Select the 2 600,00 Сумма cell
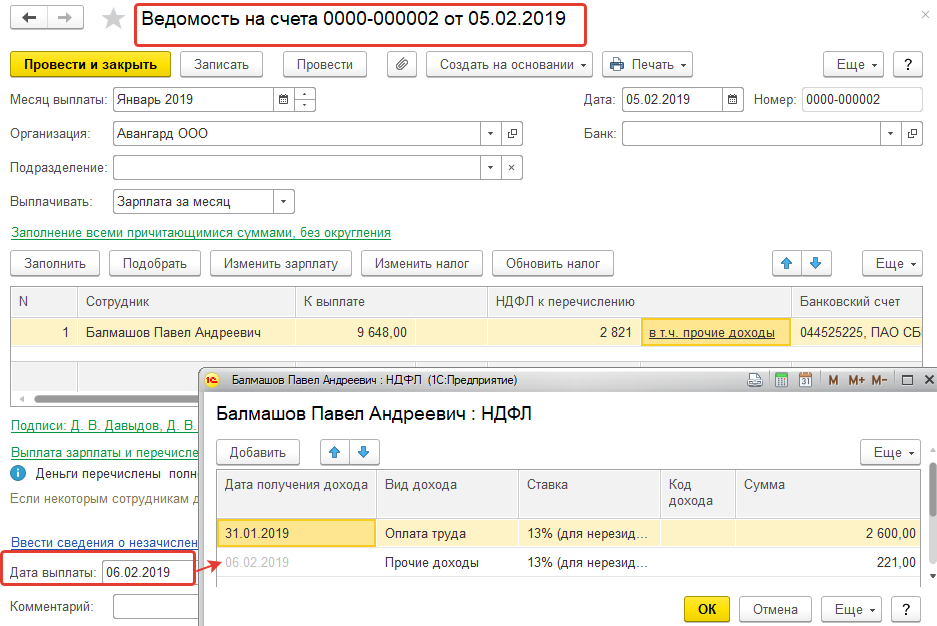Viewport: 937px width, 626px height. (x=828, y=533)
